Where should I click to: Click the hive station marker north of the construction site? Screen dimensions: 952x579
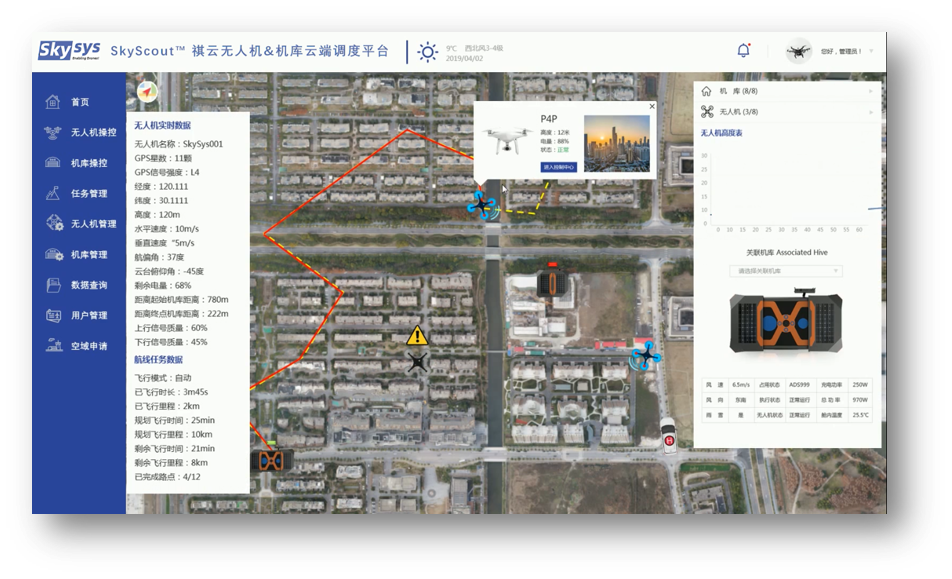(x=551, y=281)
